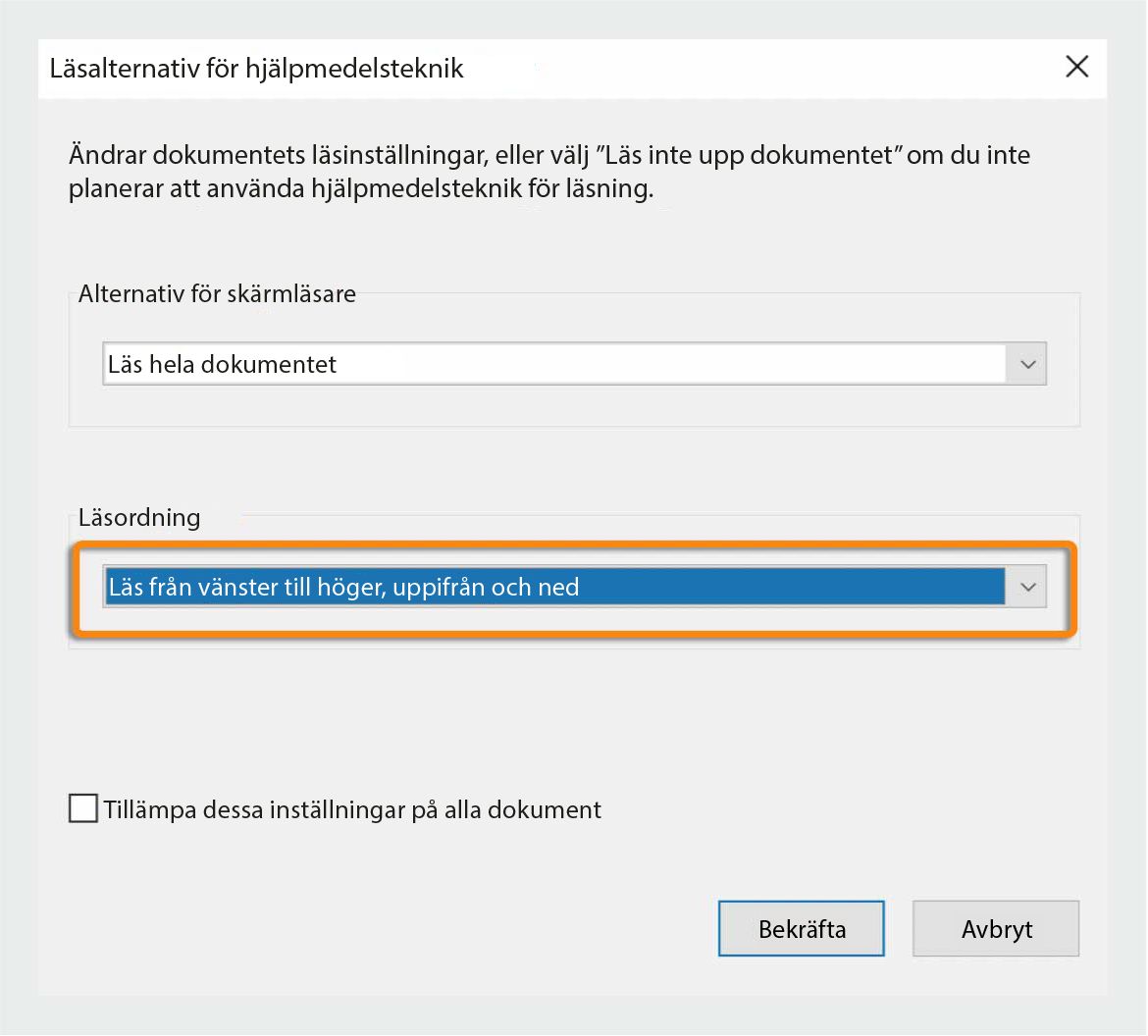Click the Läsordning section label
The image size is (1148, 1036).
pyautogui.click(x=138, y=517)
